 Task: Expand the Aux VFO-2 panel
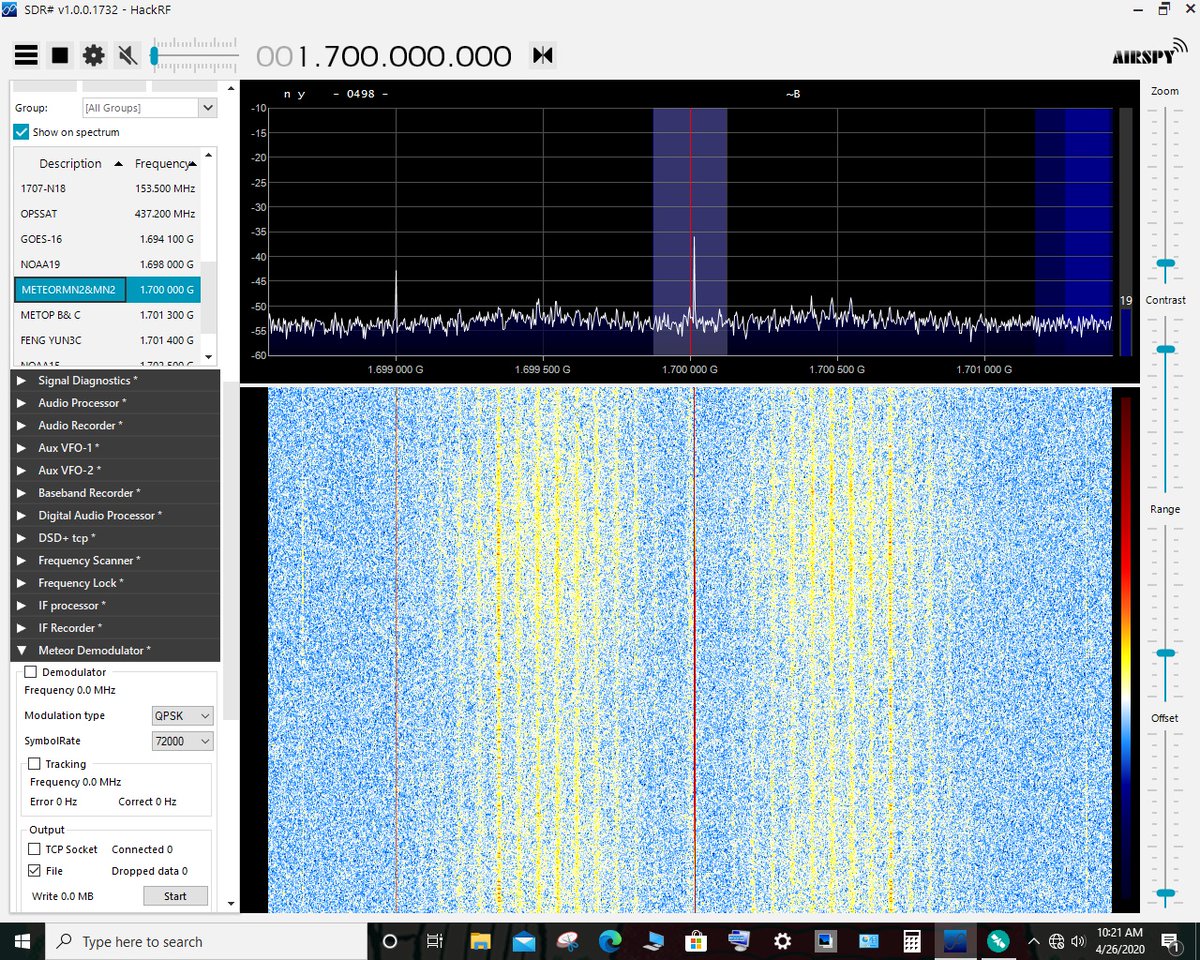coord(115,471)
